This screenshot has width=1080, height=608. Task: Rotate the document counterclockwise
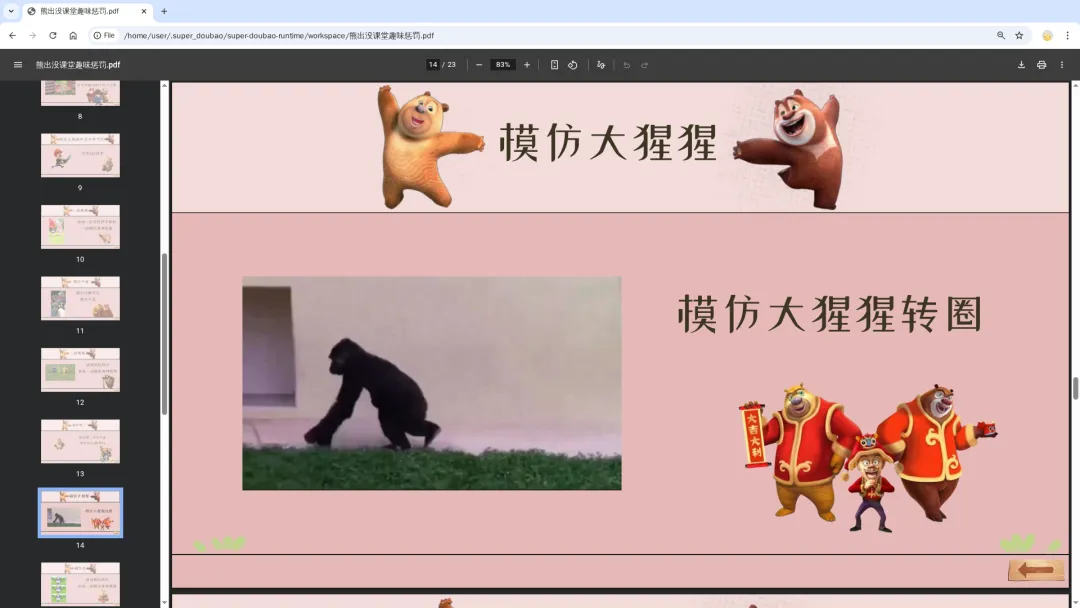tap(572, 65)
